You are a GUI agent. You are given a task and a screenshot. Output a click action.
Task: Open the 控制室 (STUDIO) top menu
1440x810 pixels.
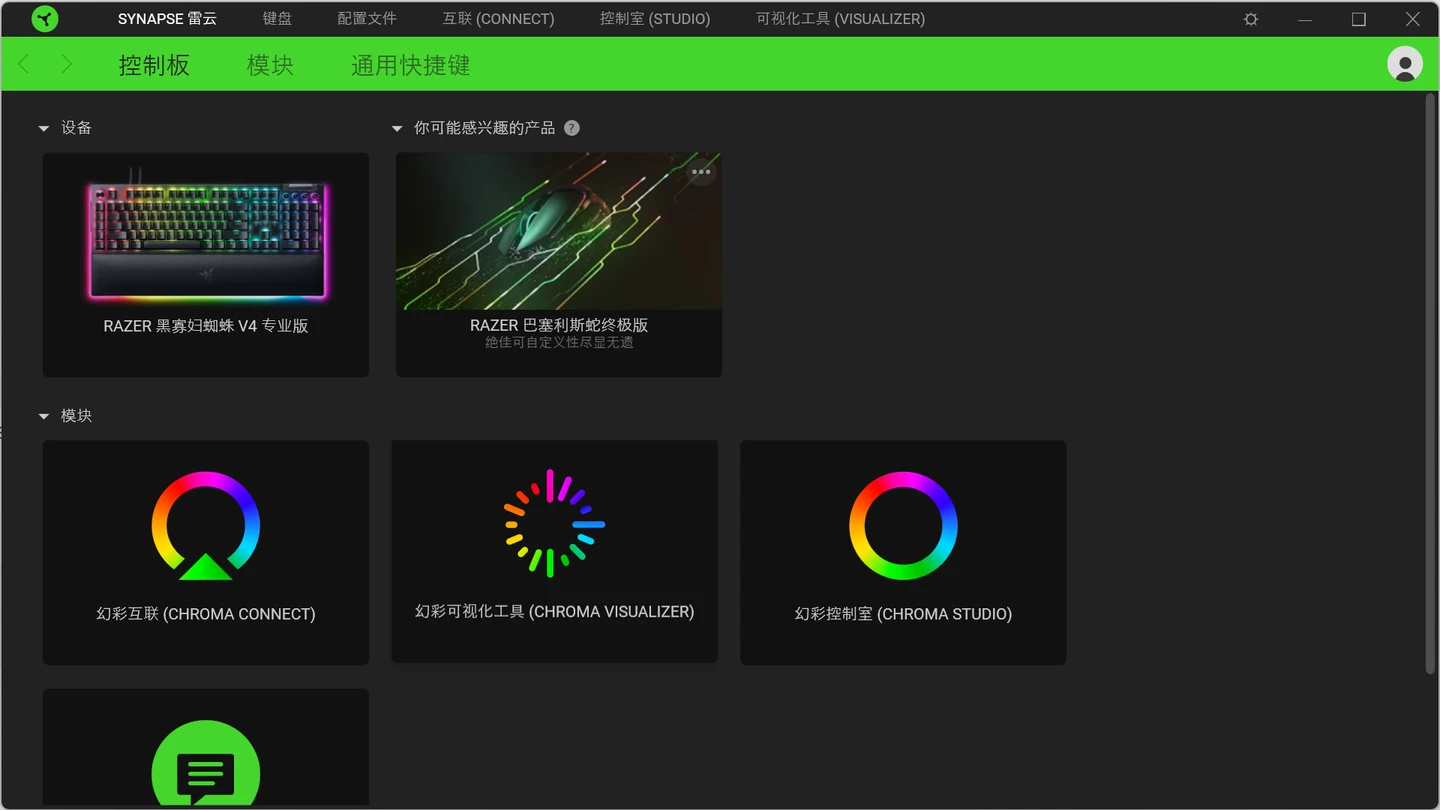[x=655, y=19]
